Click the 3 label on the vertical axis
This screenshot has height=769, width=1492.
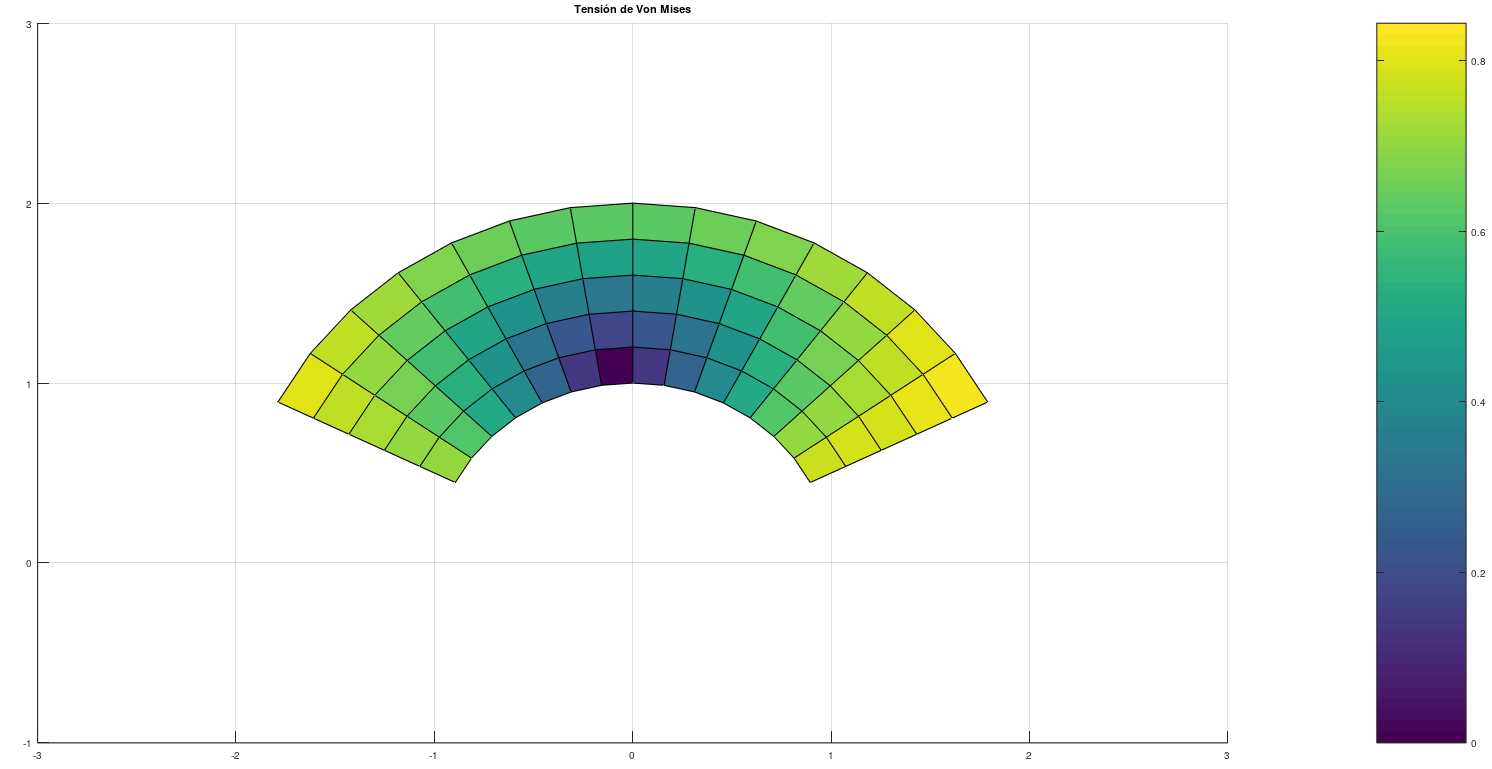pos(27,24)
